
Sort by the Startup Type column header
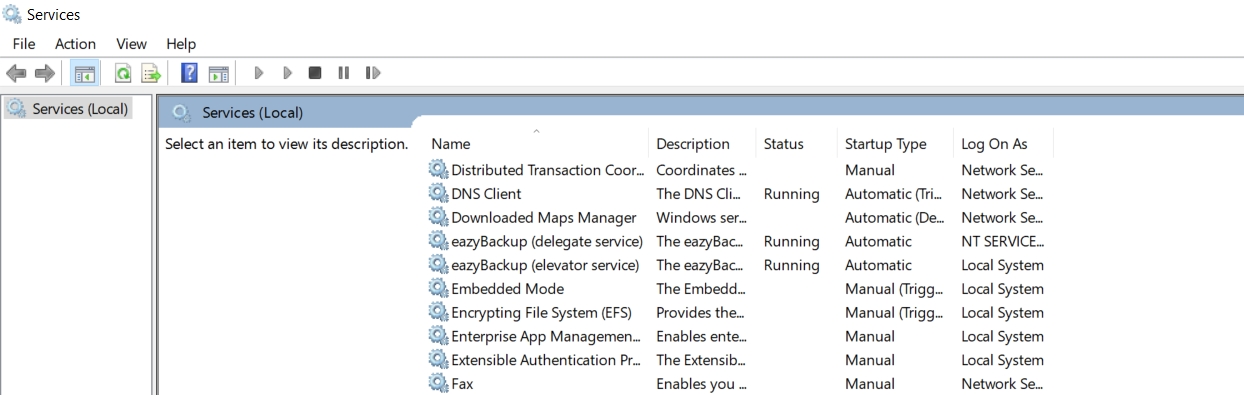point(895,143)
